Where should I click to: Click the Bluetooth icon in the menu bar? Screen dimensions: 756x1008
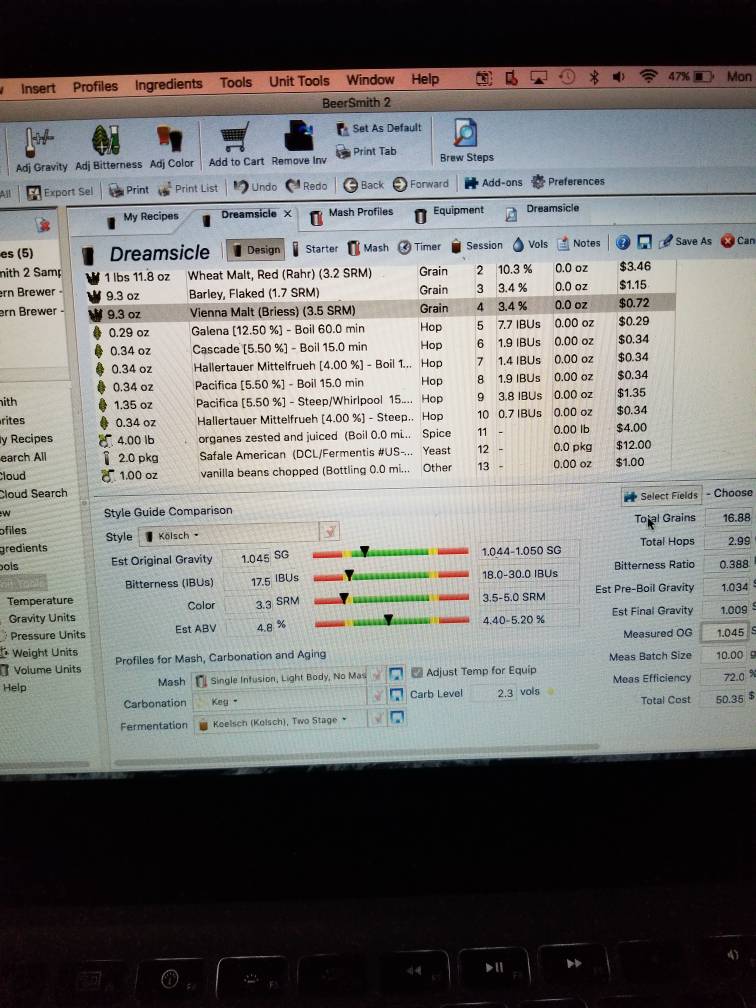[x=594, y=77]
